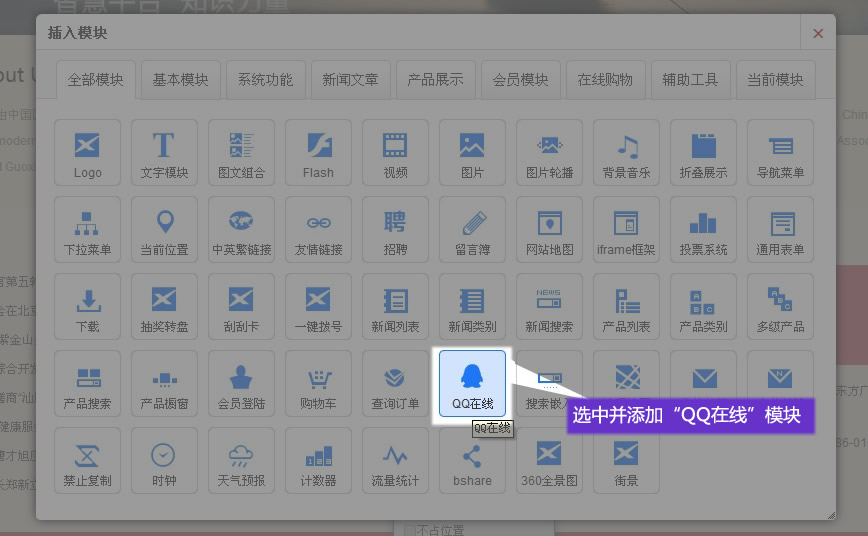868x536 pixels.
Task: Choose the Flash module icon
Action: (318, 152)
